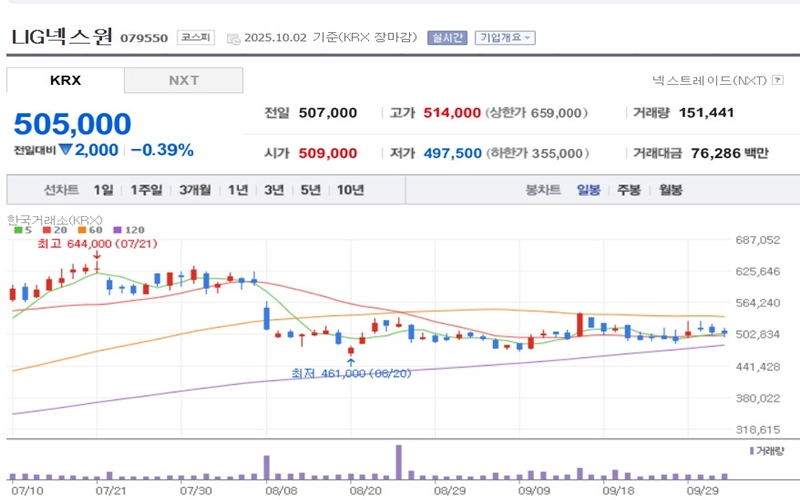Click the current price 505,000
Screen dimensions: 800x500
72,123
